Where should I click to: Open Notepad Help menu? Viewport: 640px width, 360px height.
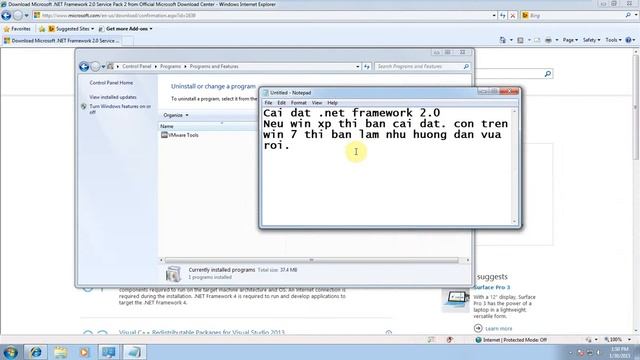tap(332, 103)
